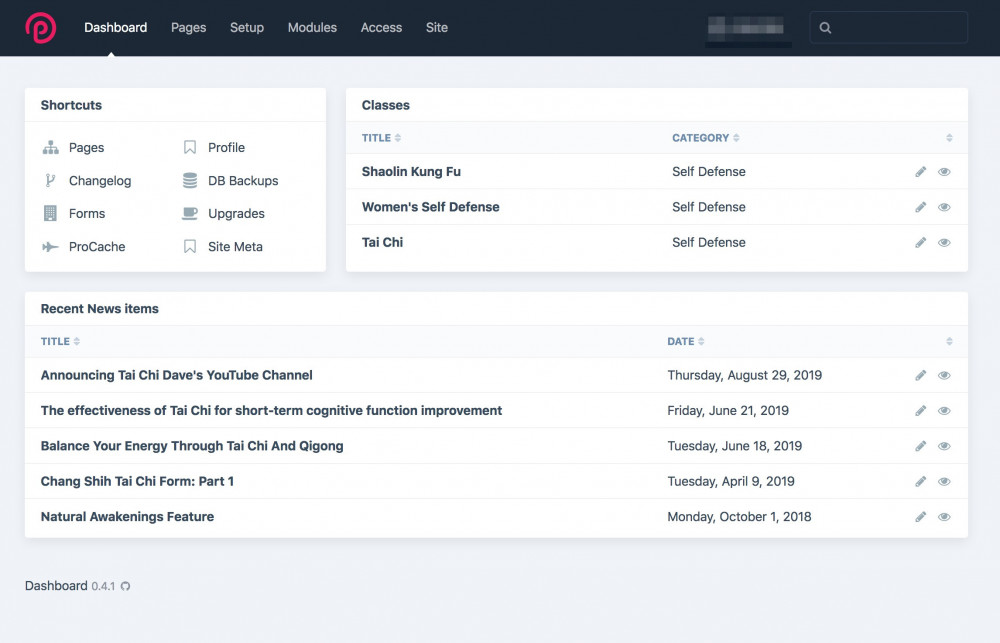Sort Classes table by Category column
The image size is (1000, 643).
click(706, 138)
